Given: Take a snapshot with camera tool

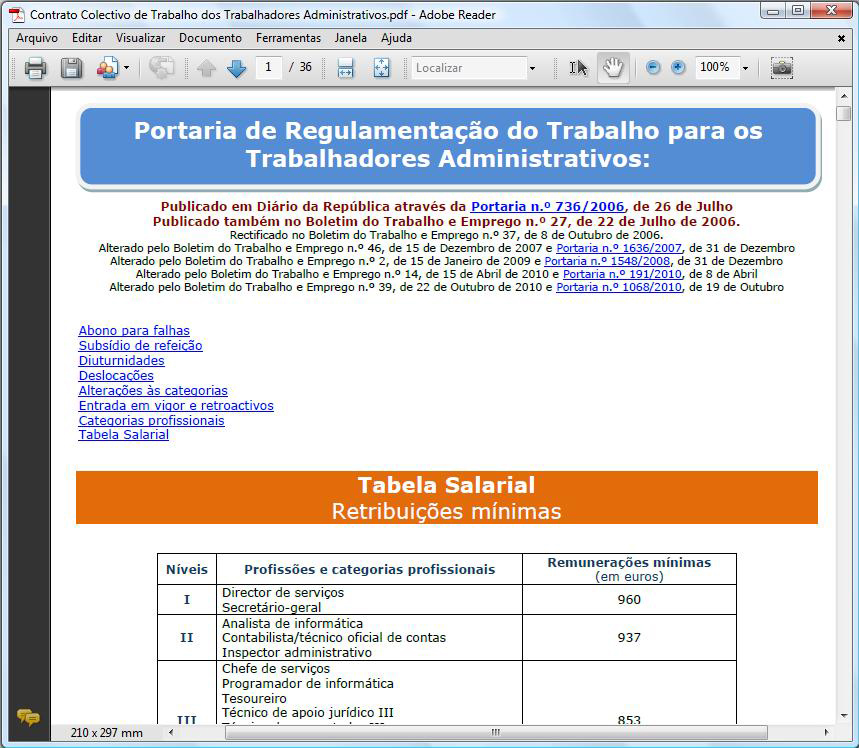Looking at the screenshot, I should coord(782,68).
